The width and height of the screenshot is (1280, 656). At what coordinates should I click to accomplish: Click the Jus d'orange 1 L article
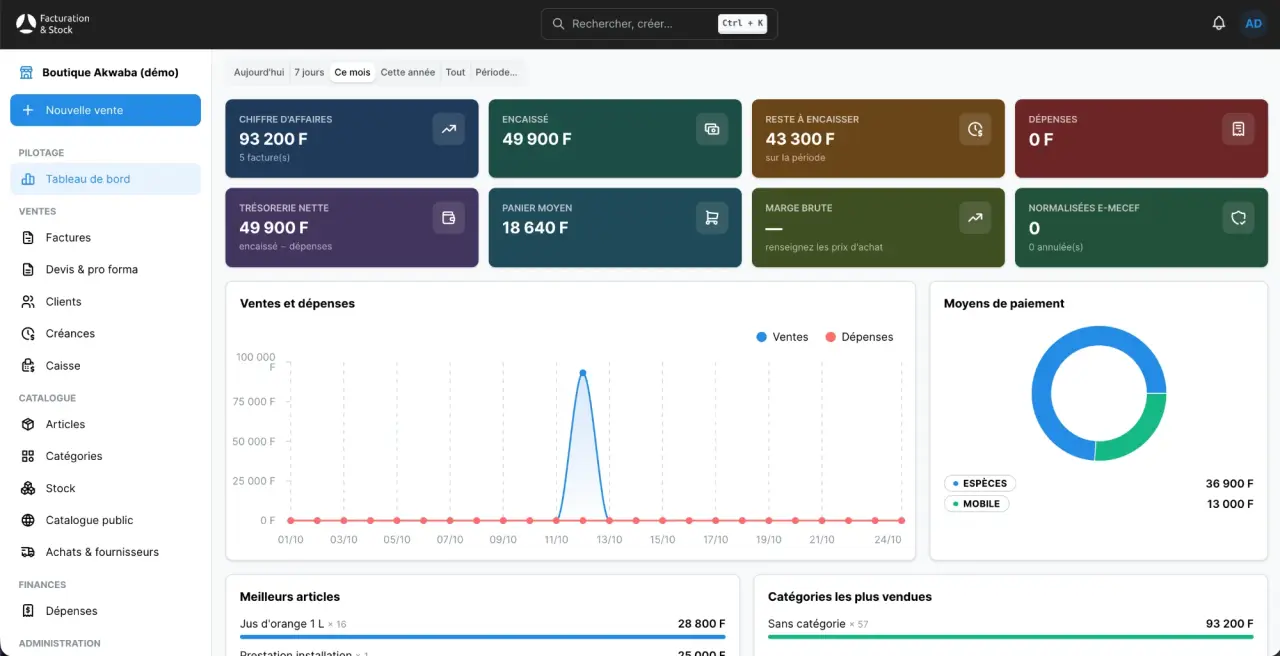pos(281,624)
